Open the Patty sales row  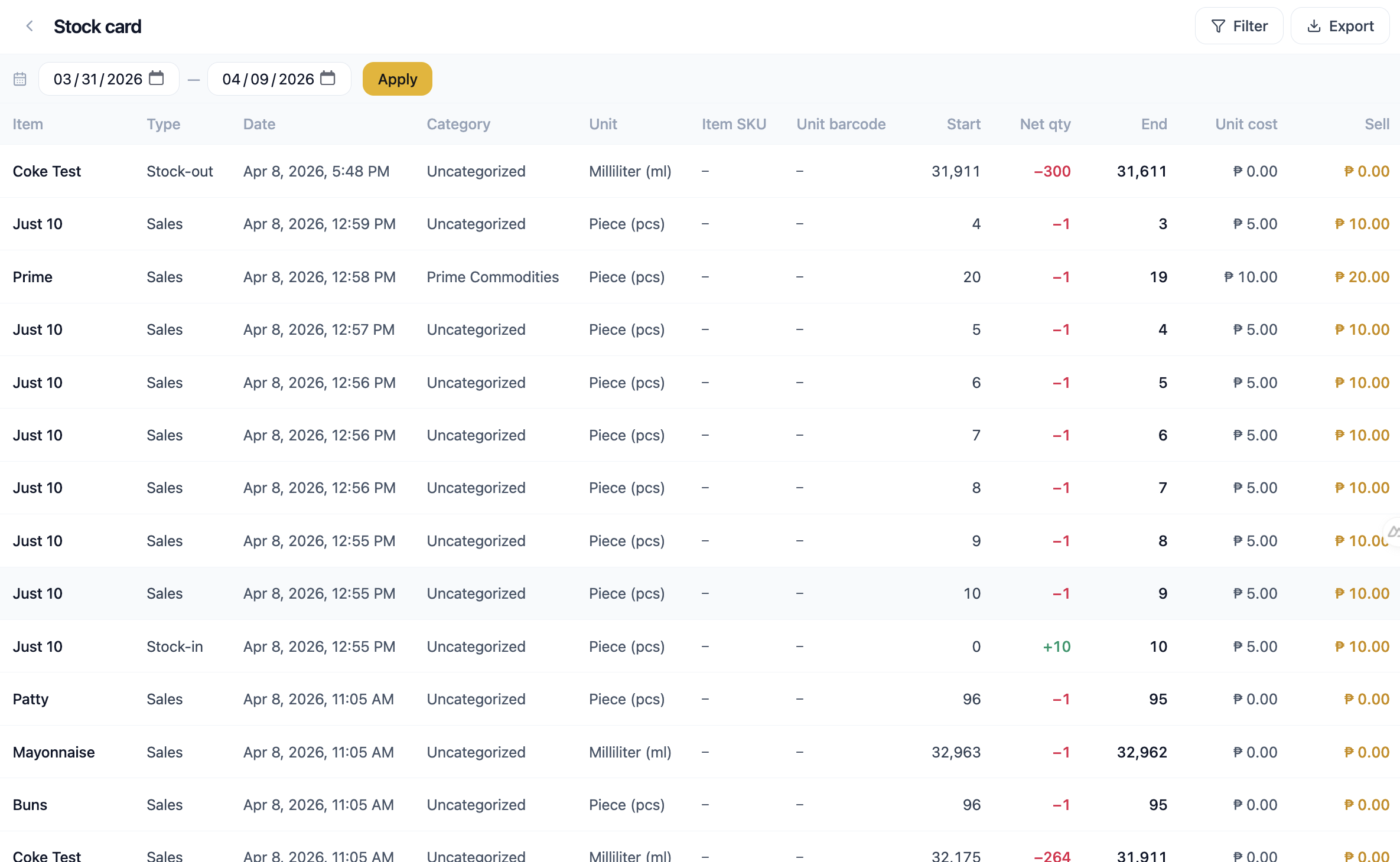coord(31,699)
